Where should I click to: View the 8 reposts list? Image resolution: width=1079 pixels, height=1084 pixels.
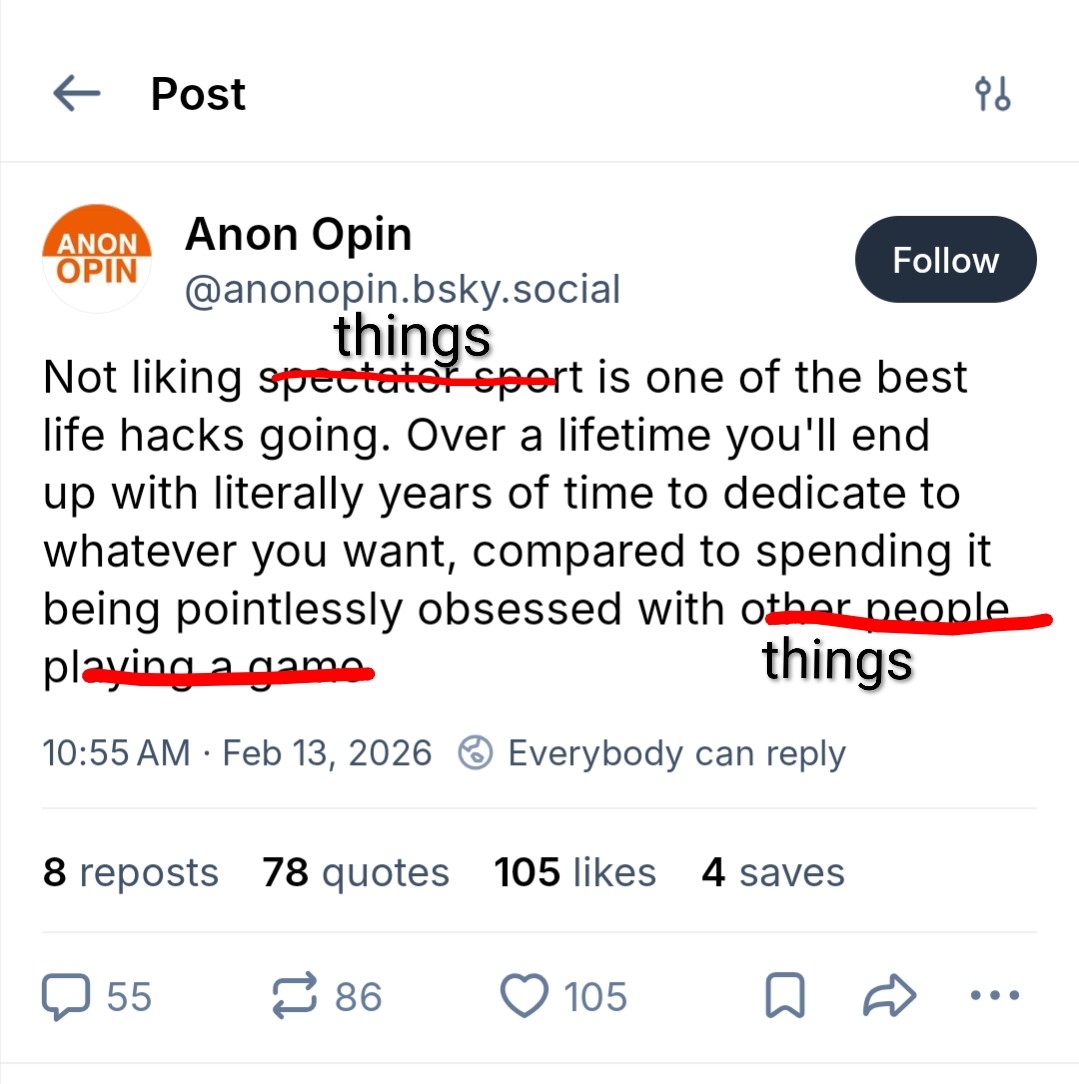tap(130, 872)
